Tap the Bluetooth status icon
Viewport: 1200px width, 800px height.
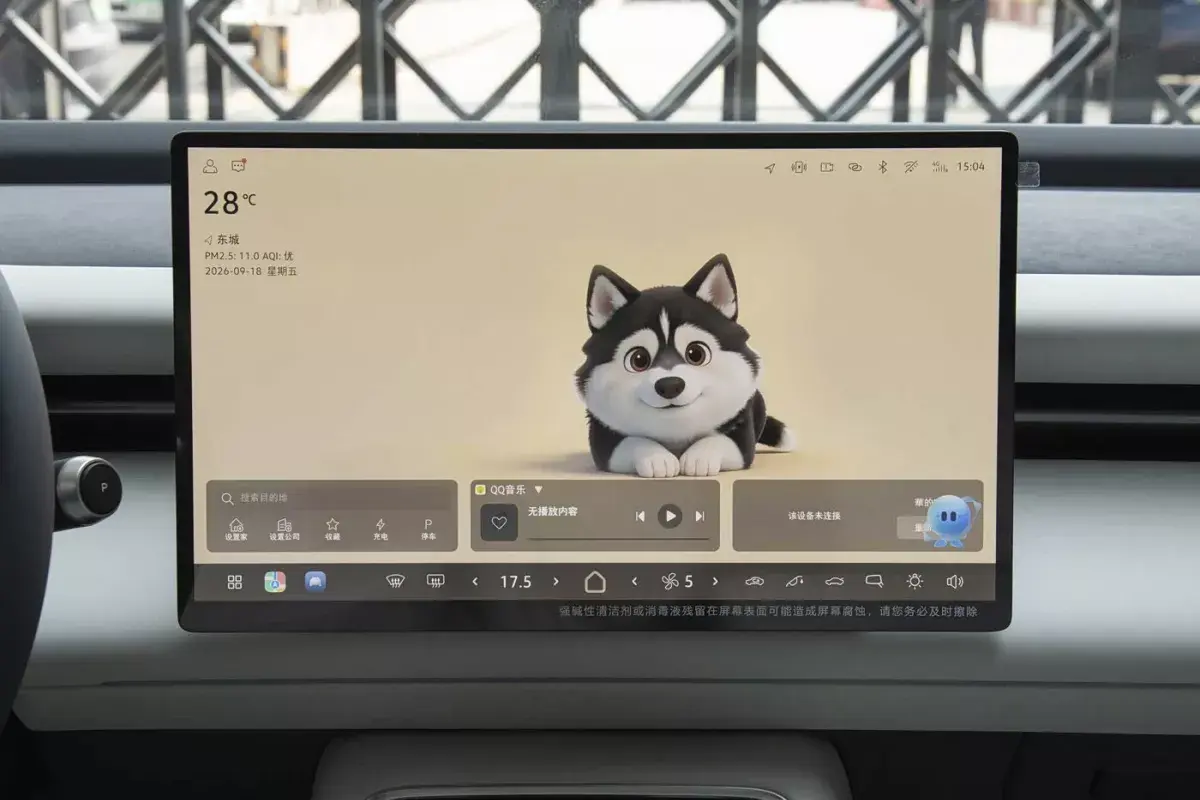tap(882, 167)
